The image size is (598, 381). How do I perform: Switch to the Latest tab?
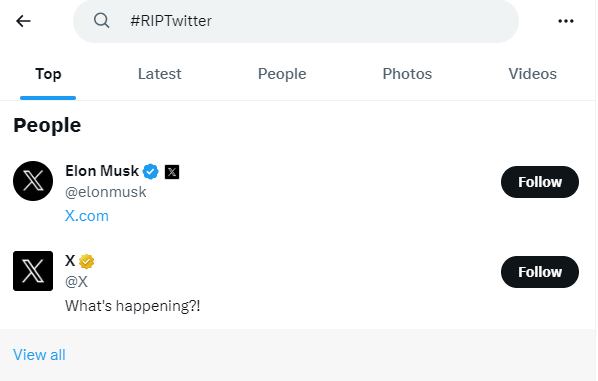159,74
